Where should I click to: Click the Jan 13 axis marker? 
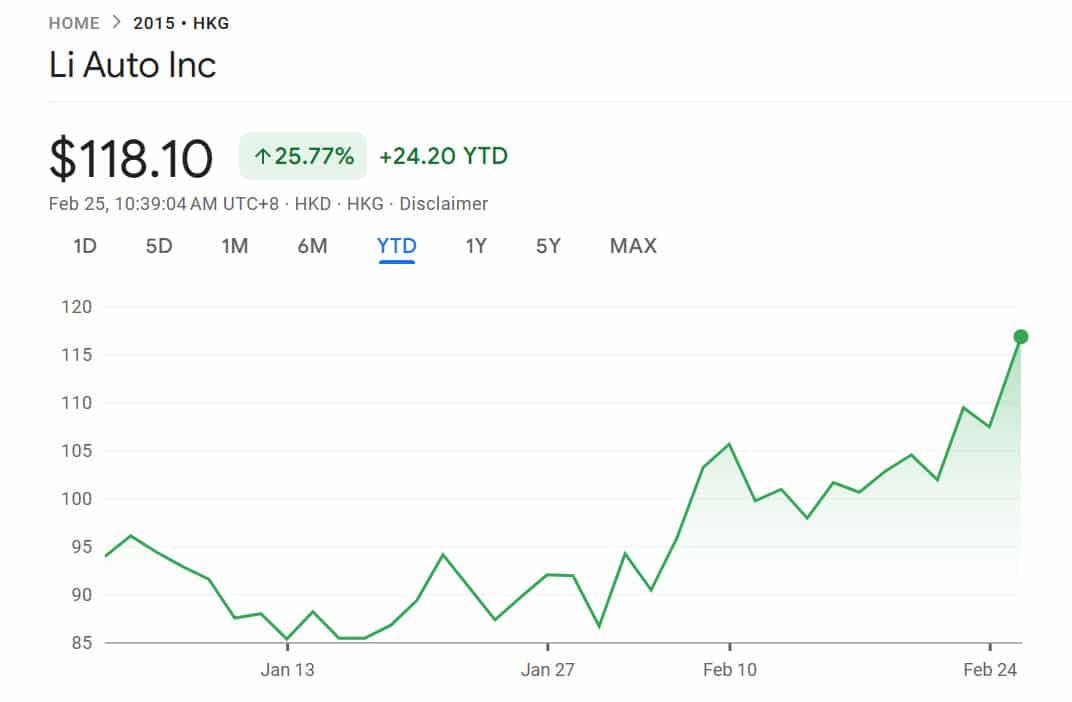tap(288, 670)
